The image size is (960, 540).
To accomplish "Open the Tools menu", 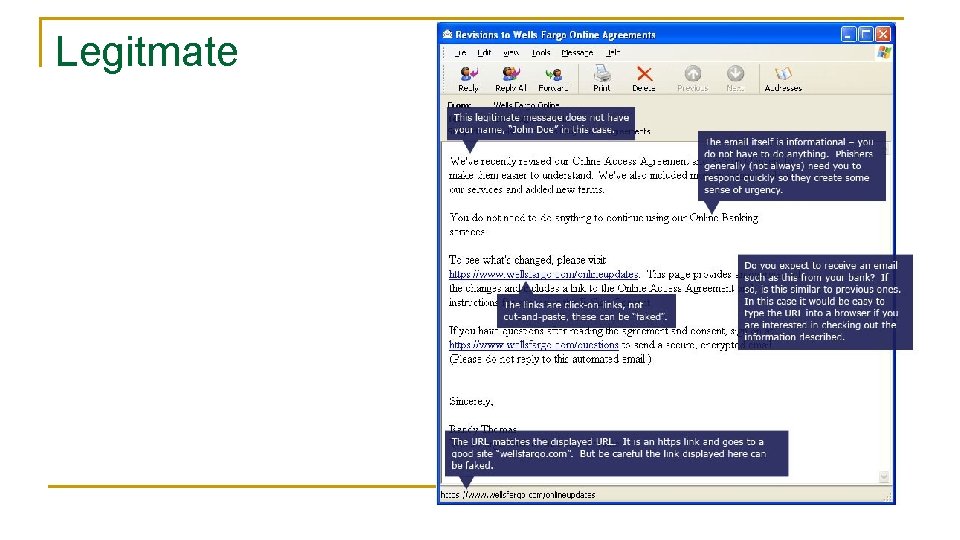I will coord(541,53).
